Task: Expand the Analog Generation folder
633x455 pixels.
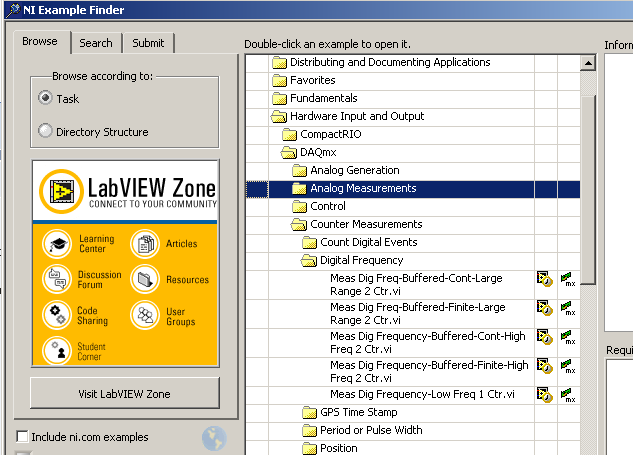Action: point(299,170)
